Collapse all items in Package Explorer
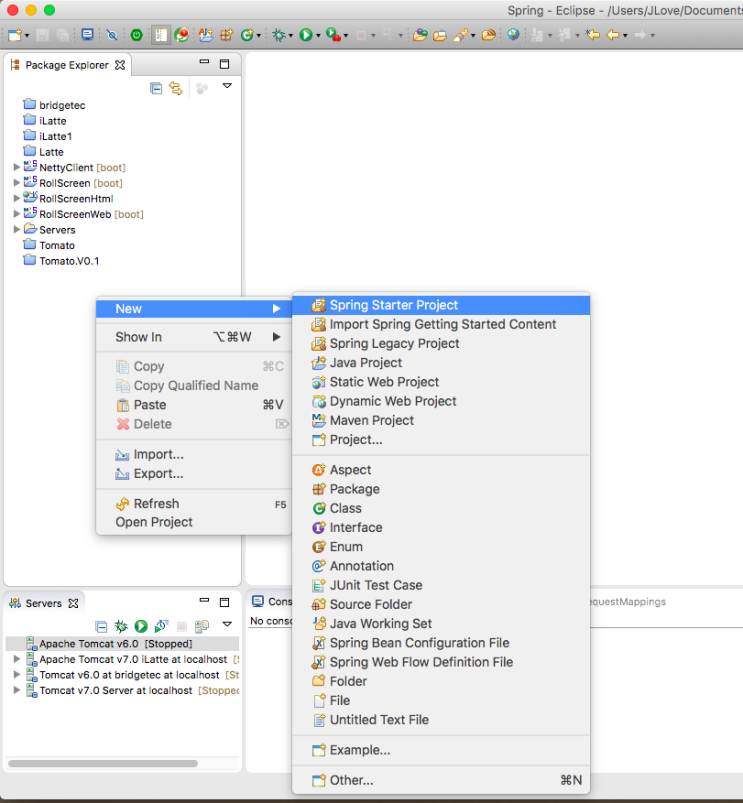This screenshot has width=743, height=803. point(156,89)
